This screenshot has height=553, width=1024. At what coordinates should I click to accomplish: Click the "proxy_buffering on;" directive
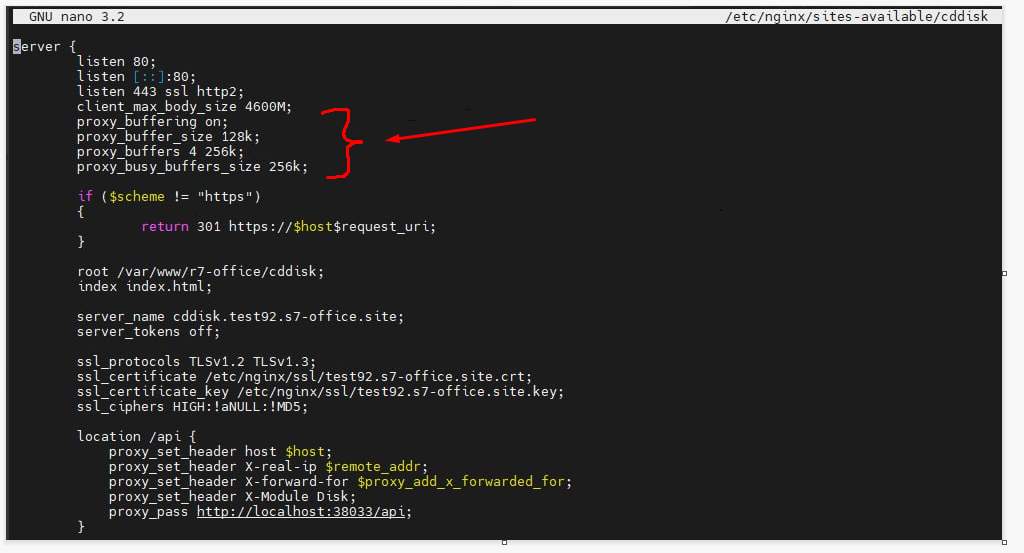click(152, 121)
